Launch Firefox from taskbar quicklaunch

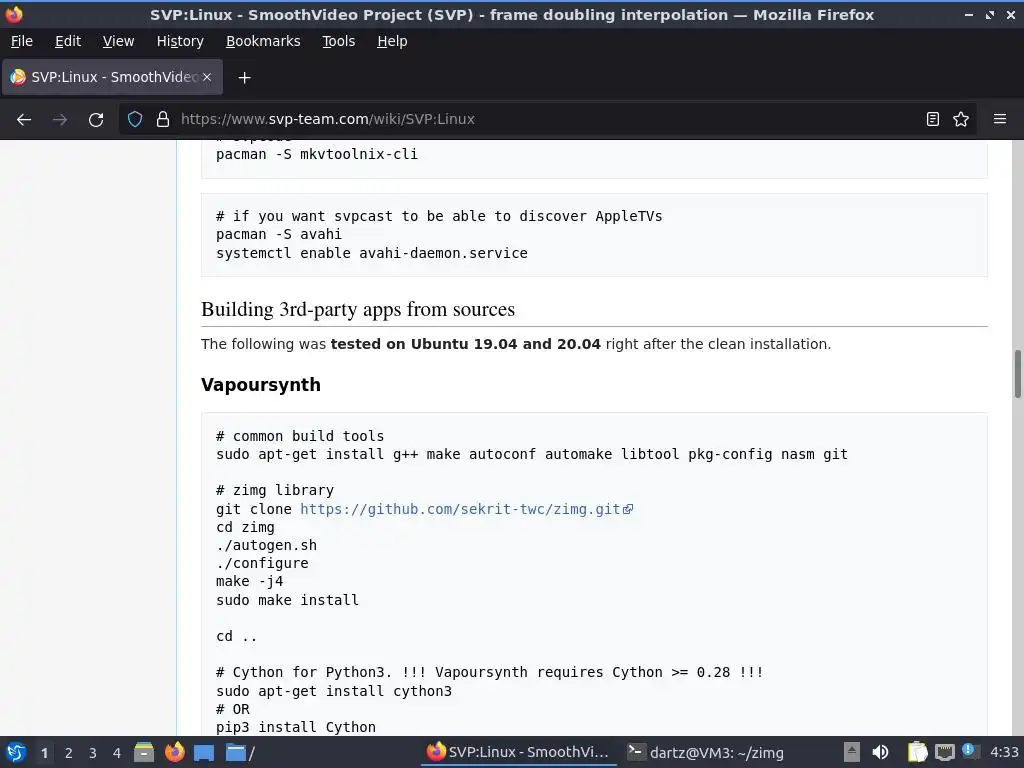pyautogui.click(x=174, y=752)
